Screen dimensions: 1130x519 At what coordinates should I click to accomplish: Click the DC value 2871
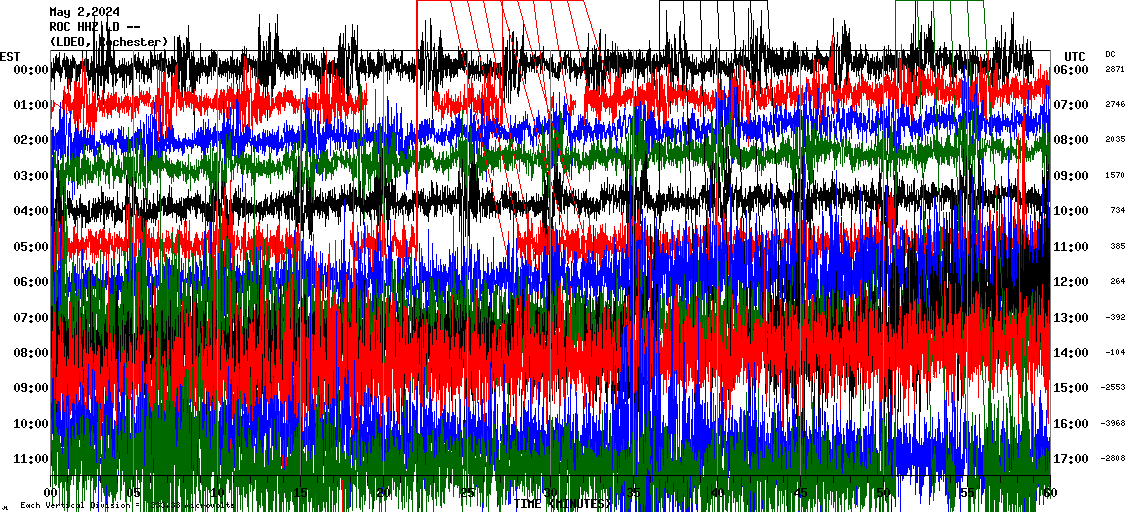click(x=1115, y=70)
